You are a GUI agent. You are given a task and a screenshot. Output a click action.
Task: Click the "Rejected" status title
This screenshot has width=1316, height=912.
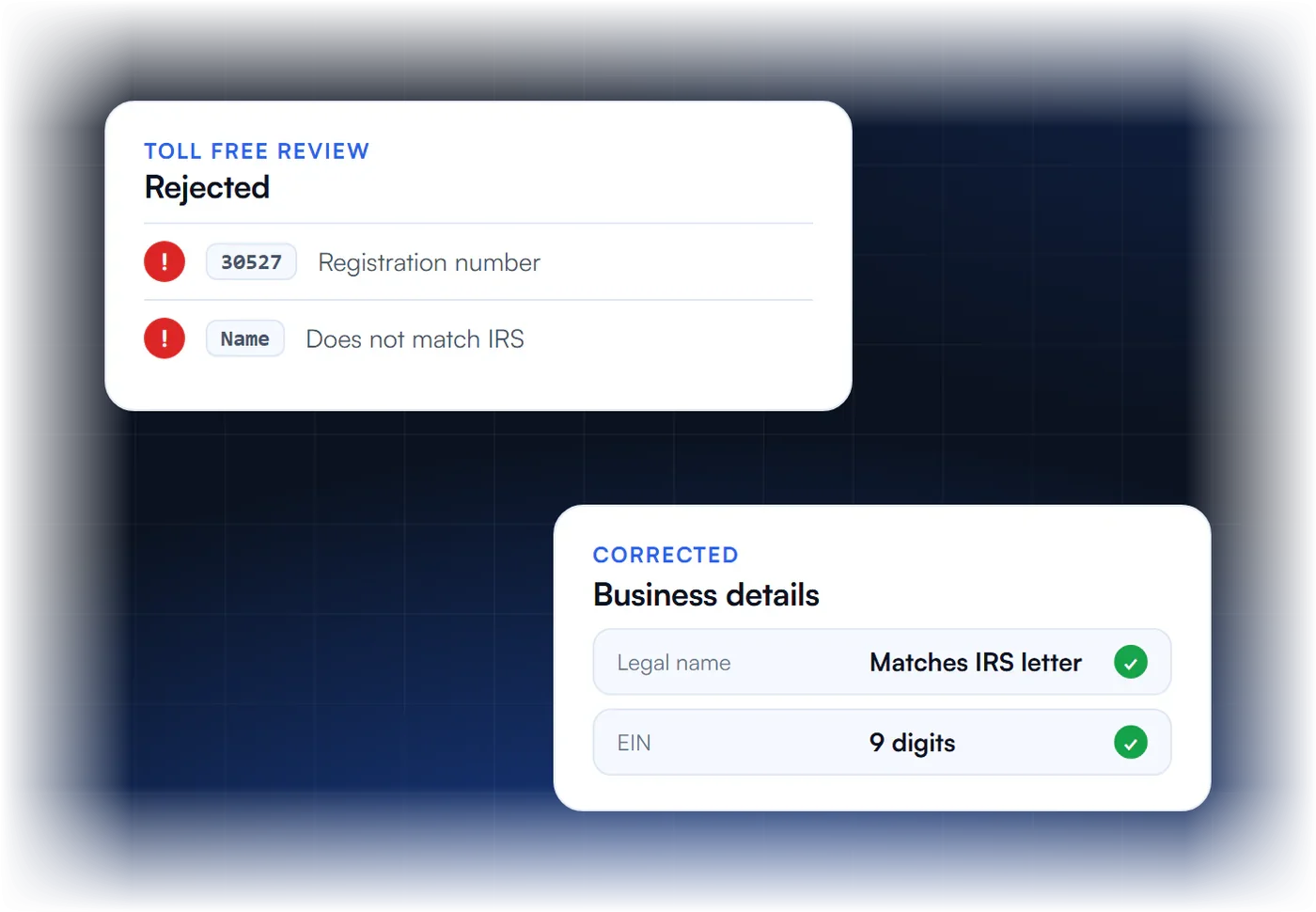(207, 187)
